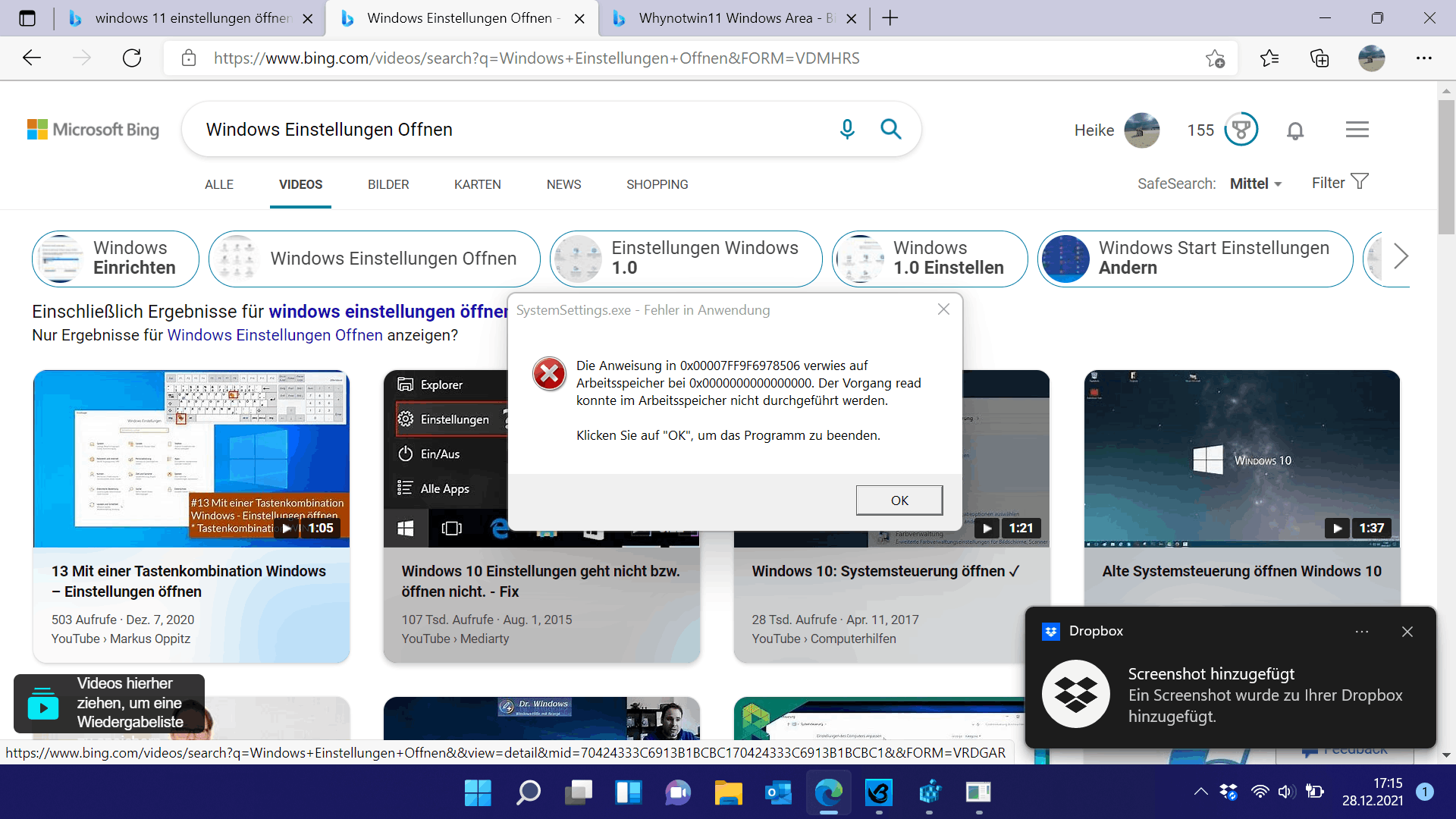Switch to 'windows 11 einstellungen öffnen' browser tab
Screen dimensions: 1456x819
click(191, 18)
